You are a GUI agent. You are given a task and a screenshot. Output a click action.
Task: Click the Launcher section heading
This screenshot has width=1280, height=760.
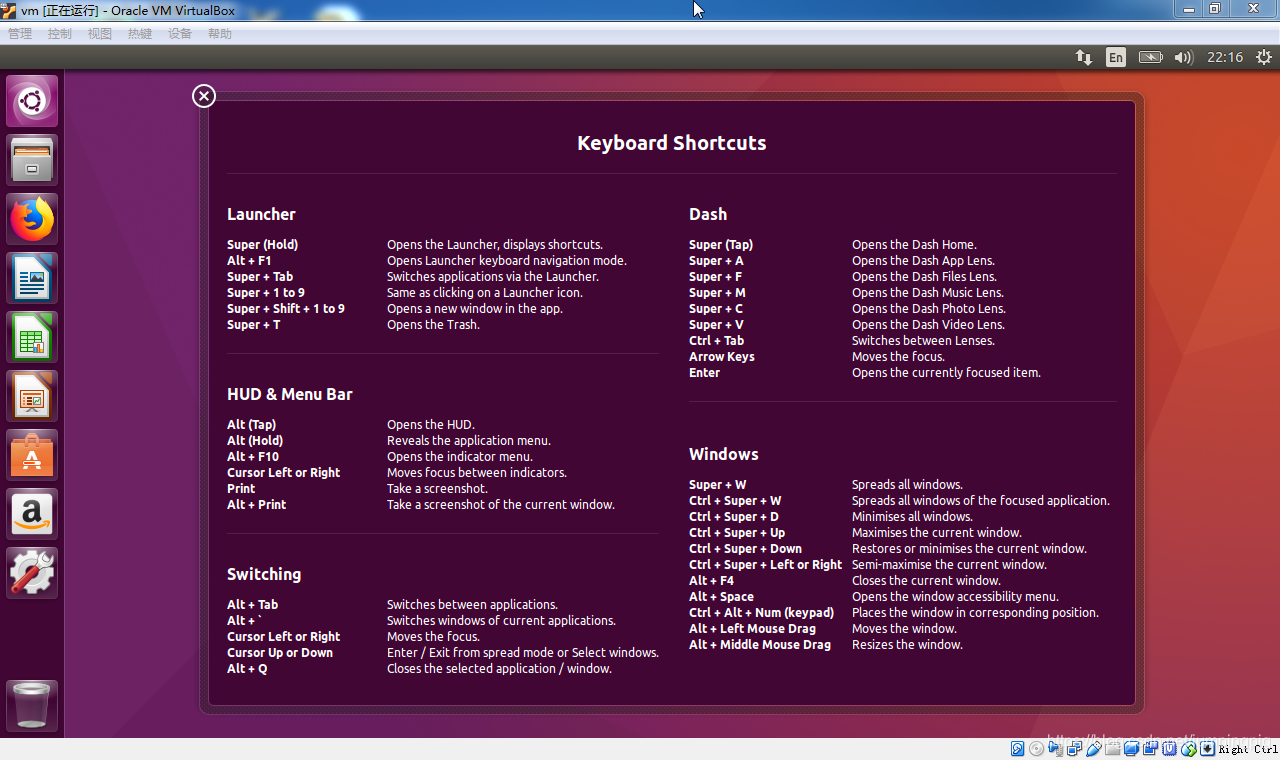click(261, 214)
